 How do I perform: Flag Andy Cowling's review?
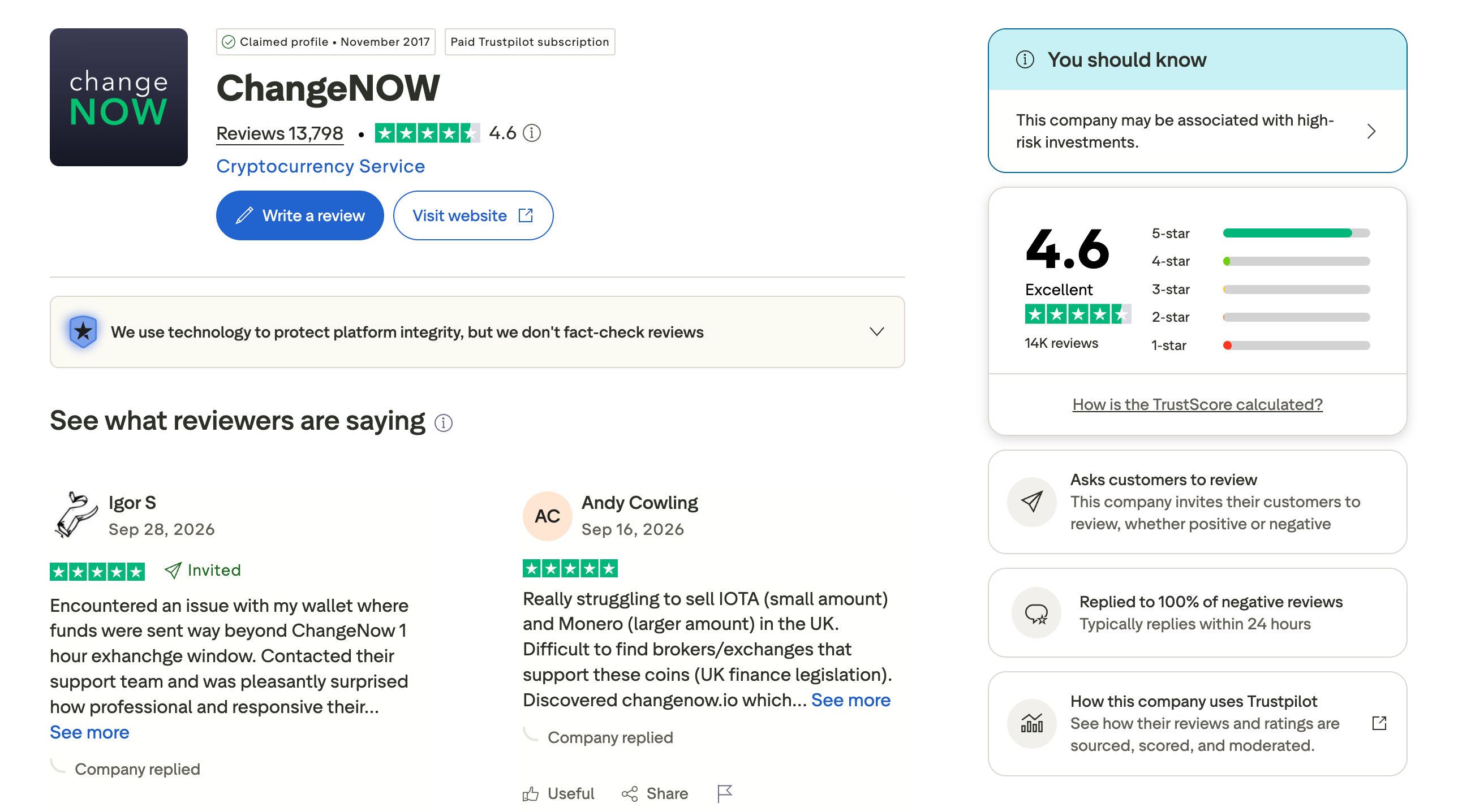click(725, 793)
